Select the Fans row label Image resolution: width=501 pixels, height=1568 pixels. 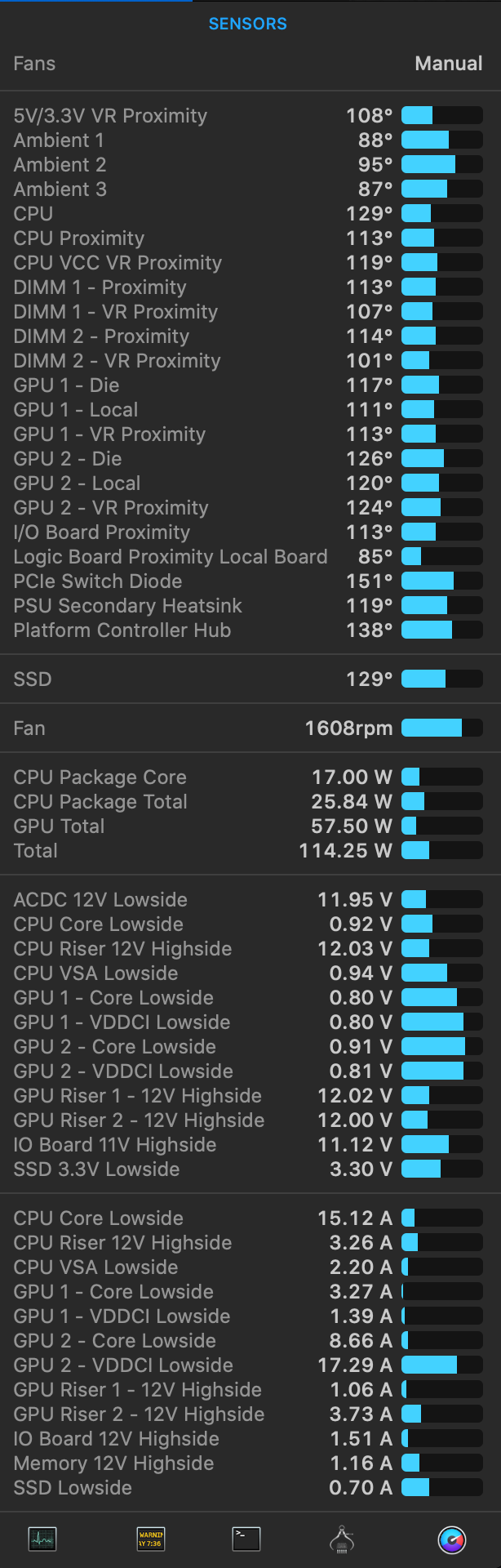[x=34, y=64]
